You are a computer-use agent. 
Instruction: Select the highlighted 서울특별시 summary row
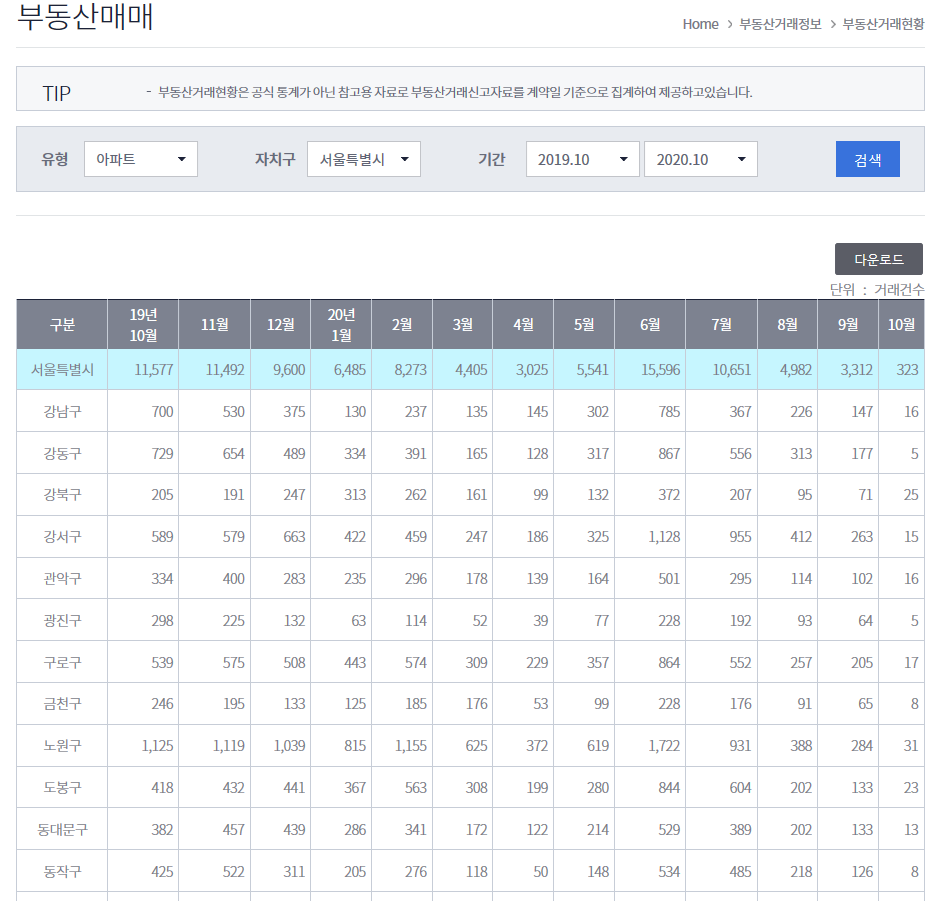(x=61, y=370)
